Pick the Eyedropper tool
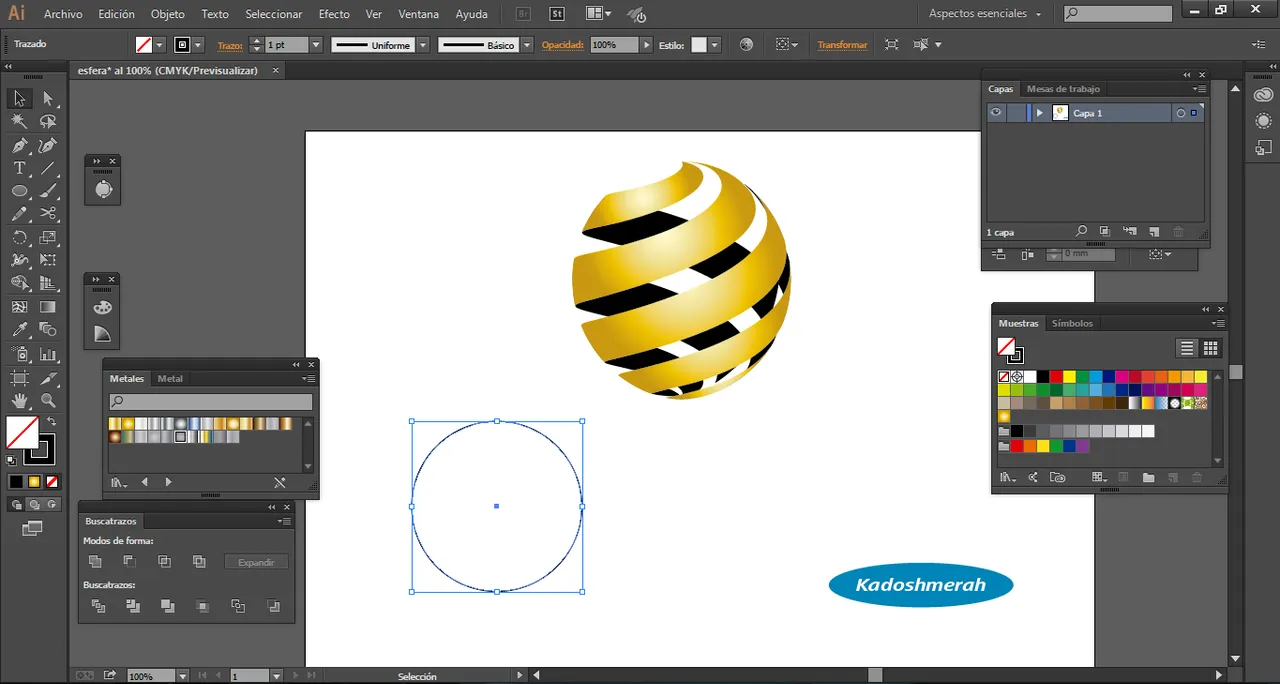 tap(19, 330)
